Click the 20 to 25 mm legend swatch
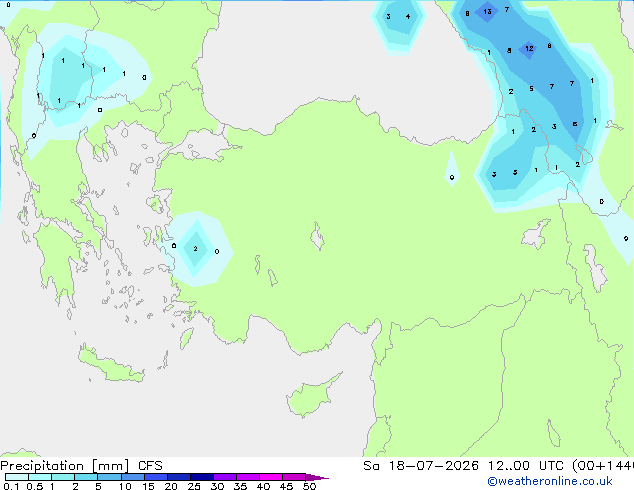 (x=178, y=477)
